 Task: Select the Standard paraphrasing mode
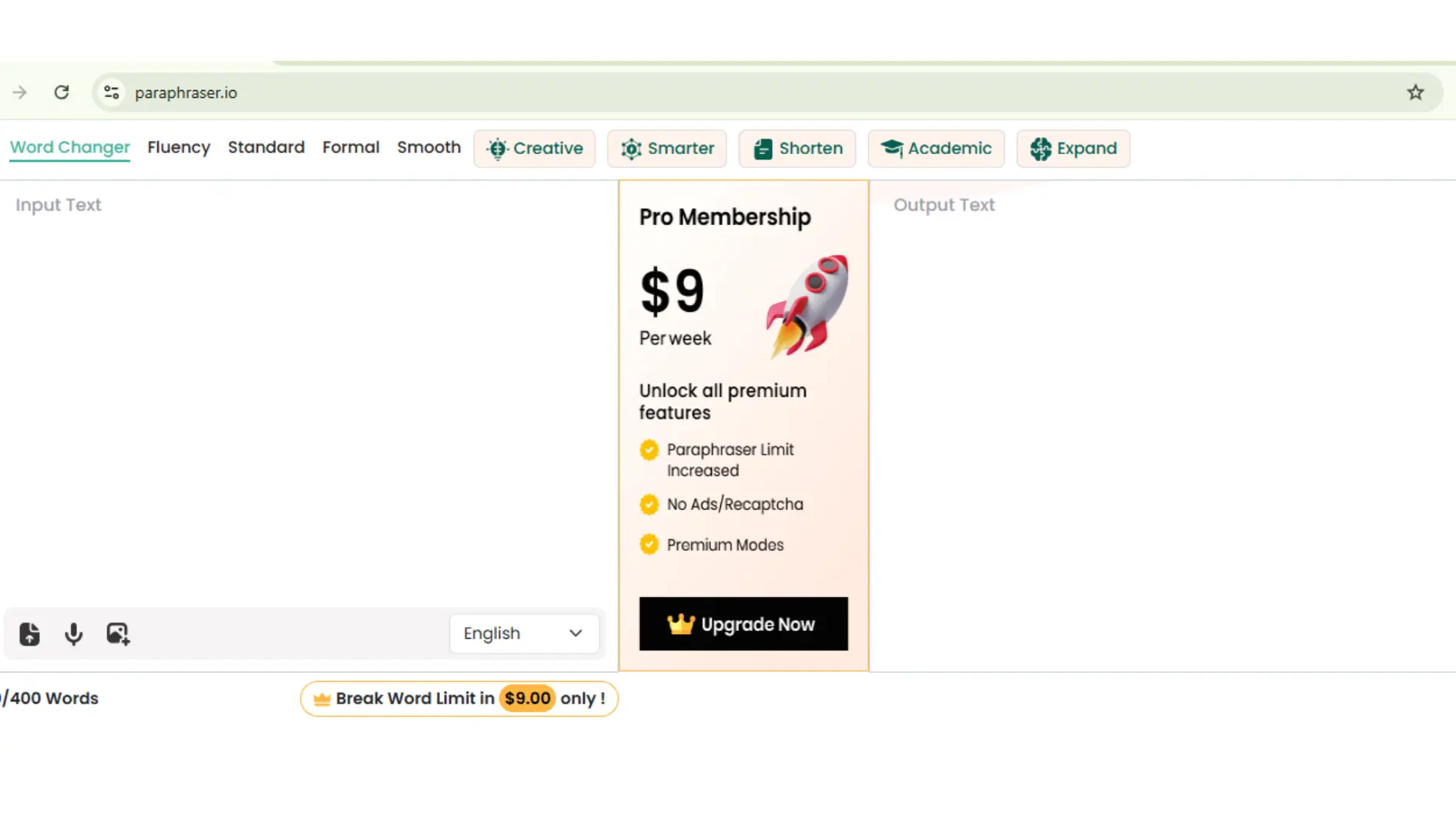click(x=266, y=147)
